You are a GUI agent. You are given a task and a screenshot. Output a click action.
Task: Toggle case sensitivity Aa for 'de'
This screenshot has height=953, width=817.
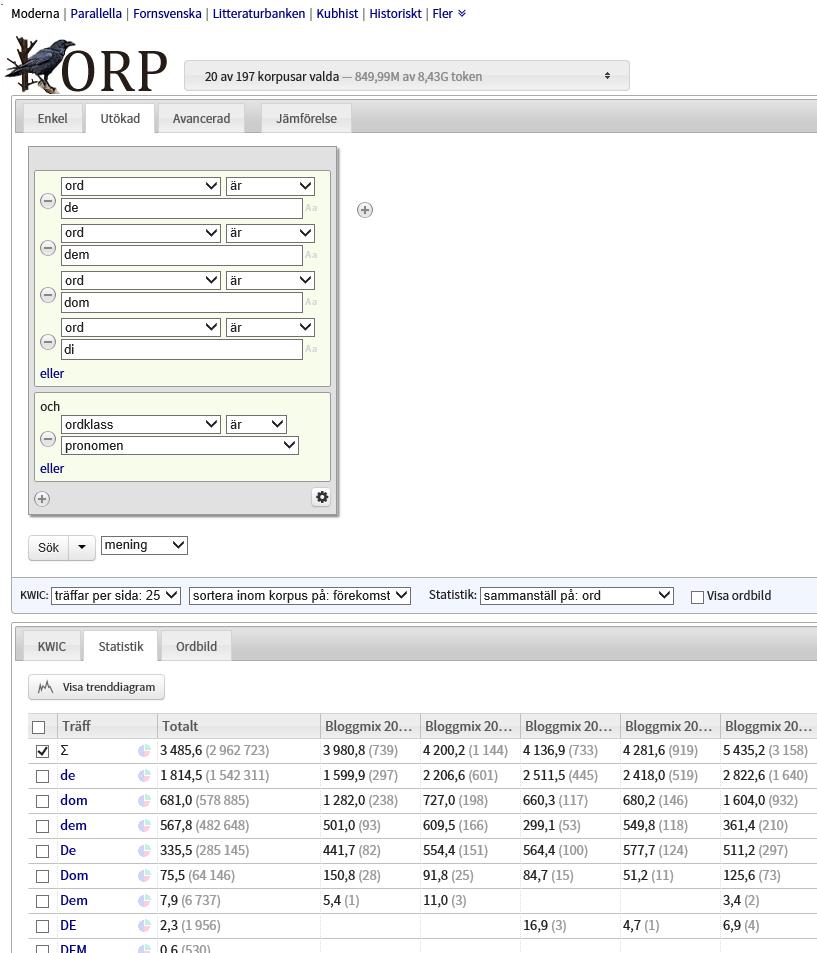coord(311,208)
